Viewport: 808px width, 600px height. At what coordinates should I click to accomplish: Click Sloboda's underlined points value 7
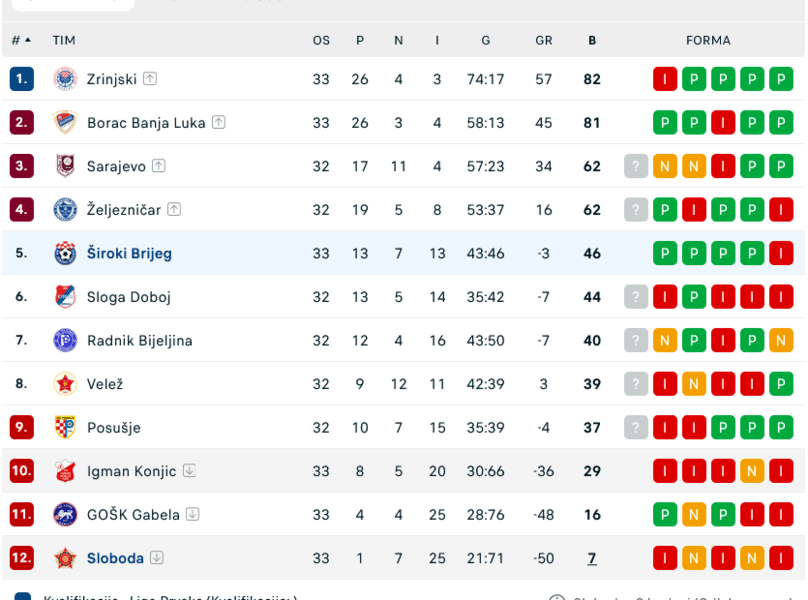click(592, 558)
